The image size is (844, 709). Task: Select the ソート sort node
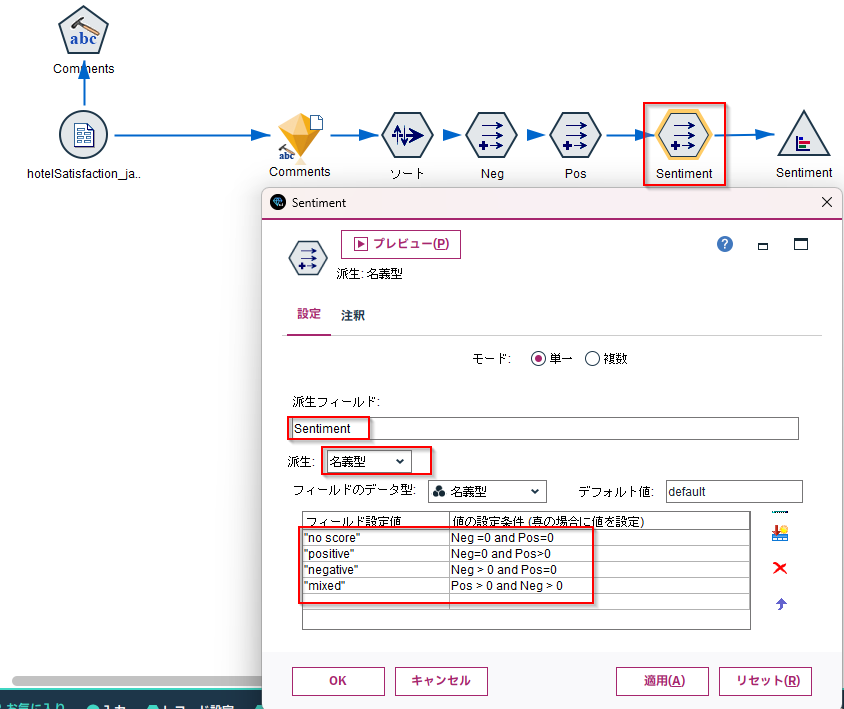407,135
